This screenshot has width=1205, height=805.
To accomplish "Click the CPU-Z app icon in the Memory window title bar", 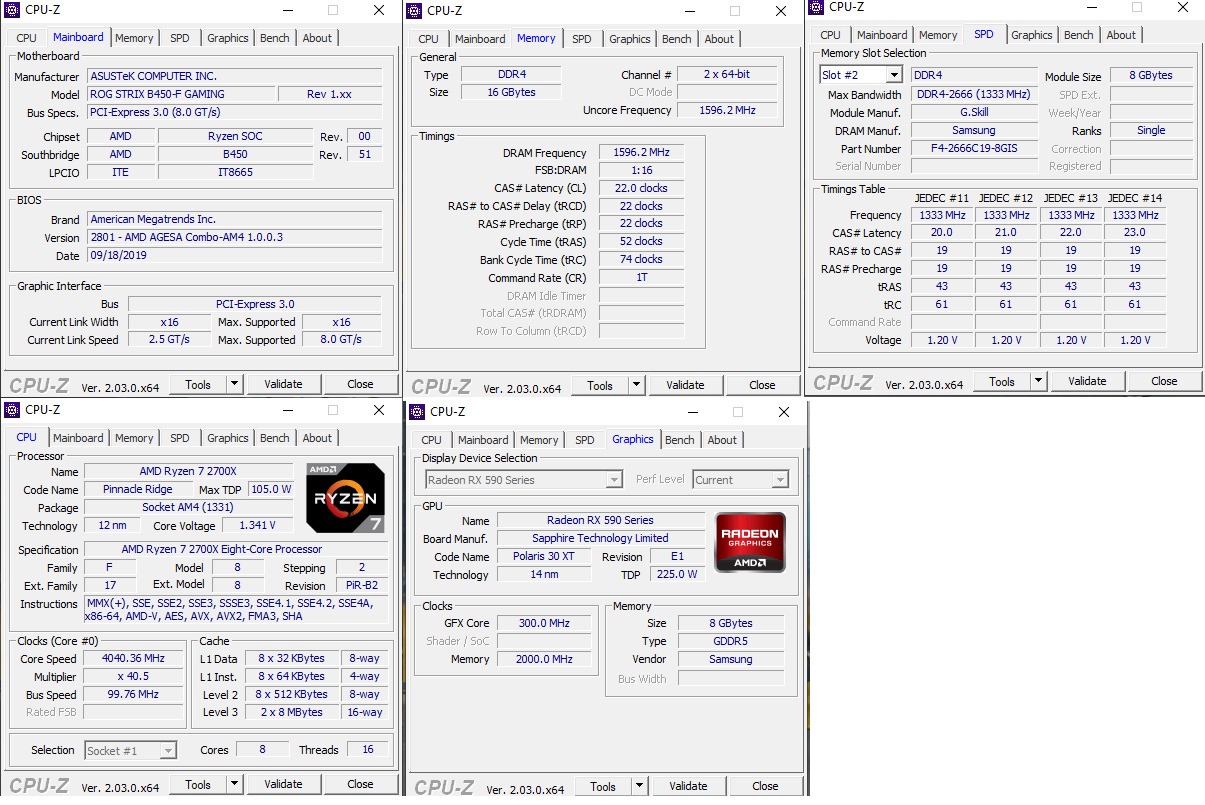I will tap(413, 11).
